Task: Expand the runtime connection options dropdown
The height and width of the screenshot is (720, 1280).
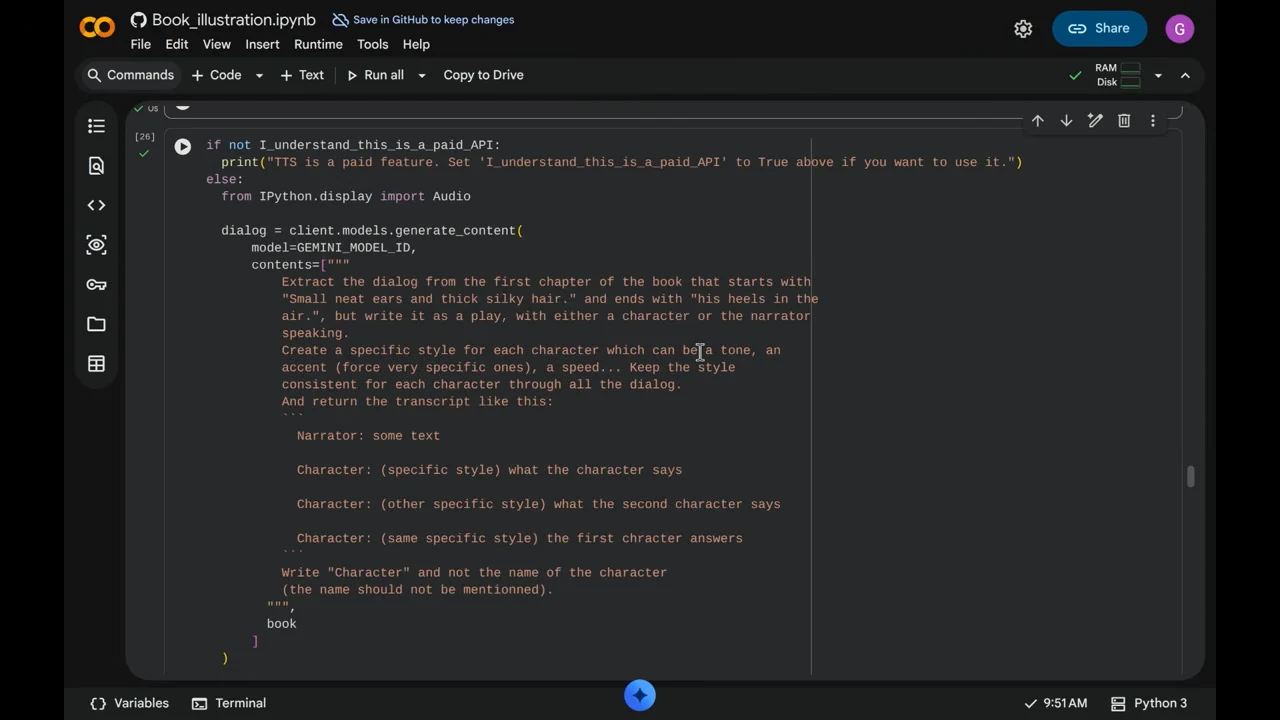Action: pyautogui.click(x=1158, y=75)
